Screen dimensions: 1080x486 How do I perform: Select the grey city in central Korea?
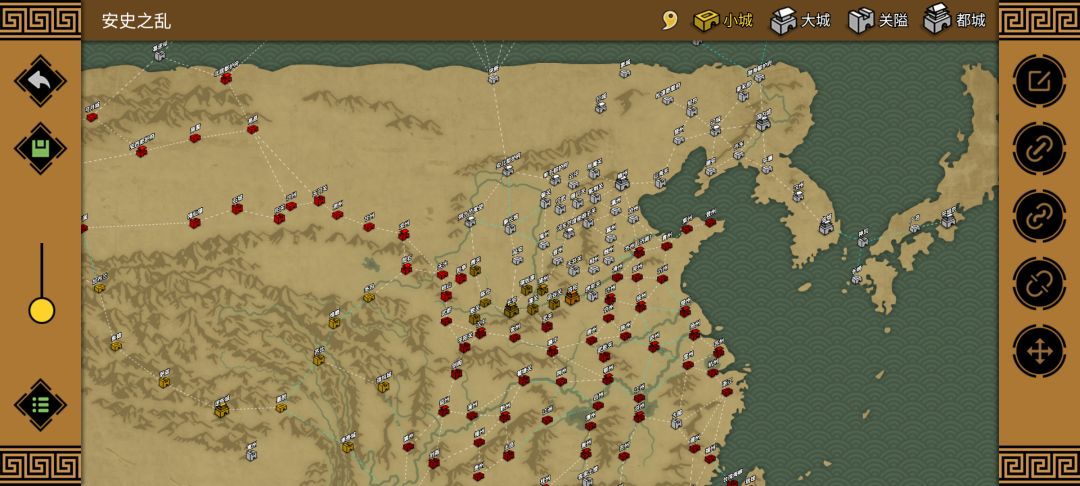(x=798, y=196)
